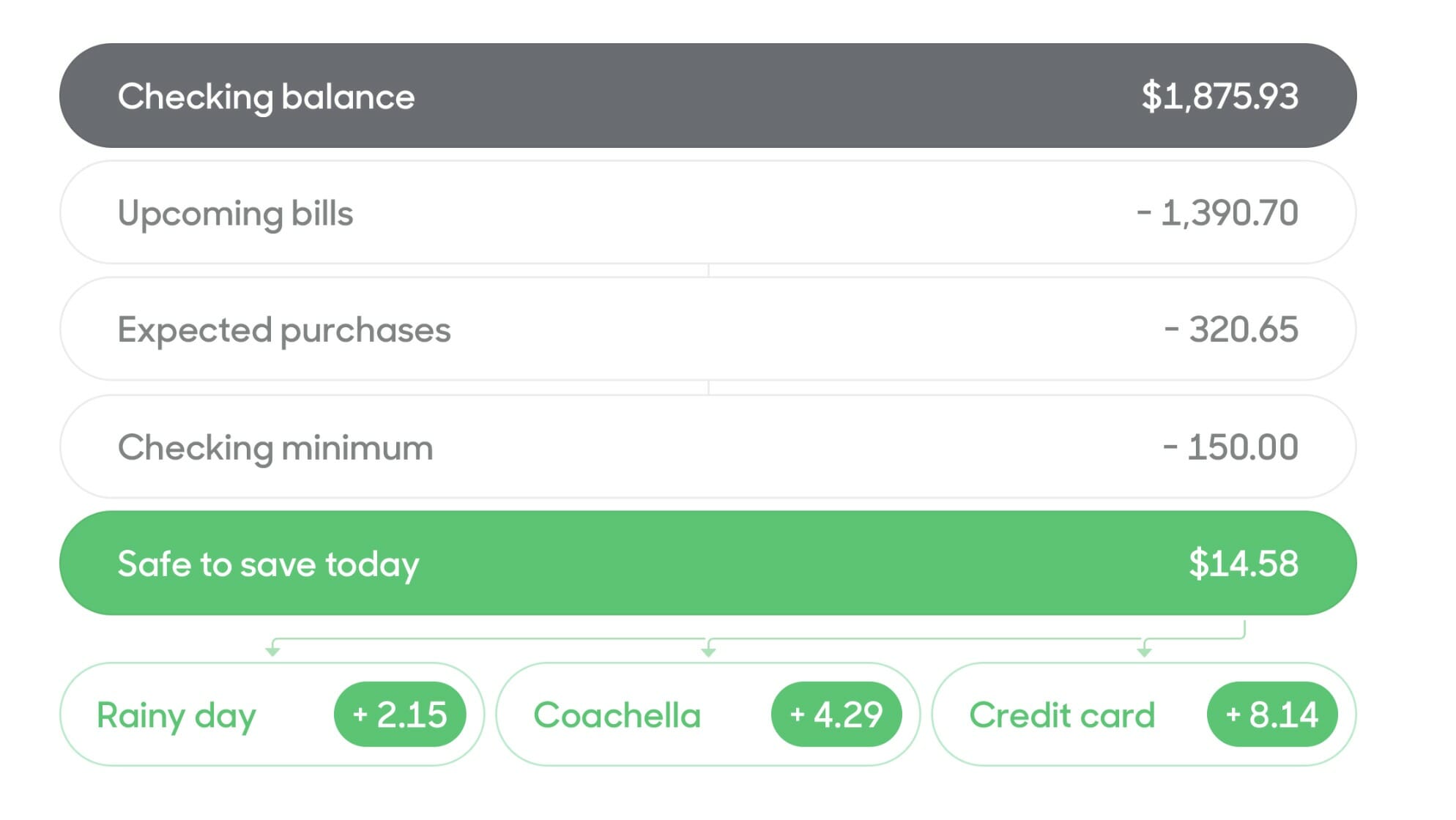1456x820 pixels.
Task: Click the $14.58 safe to save amount
Action: point(1244,564)
